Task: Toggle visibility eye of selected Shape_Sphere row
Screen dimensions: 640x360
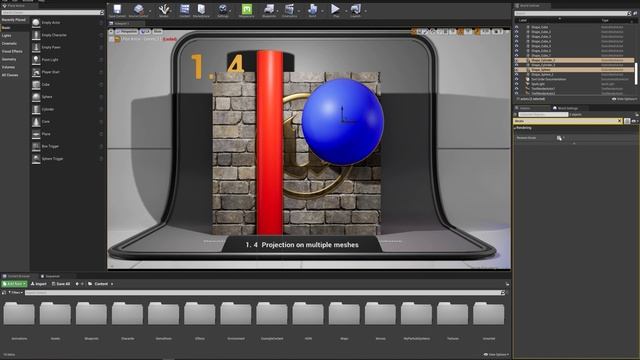Action: point(517,70)
